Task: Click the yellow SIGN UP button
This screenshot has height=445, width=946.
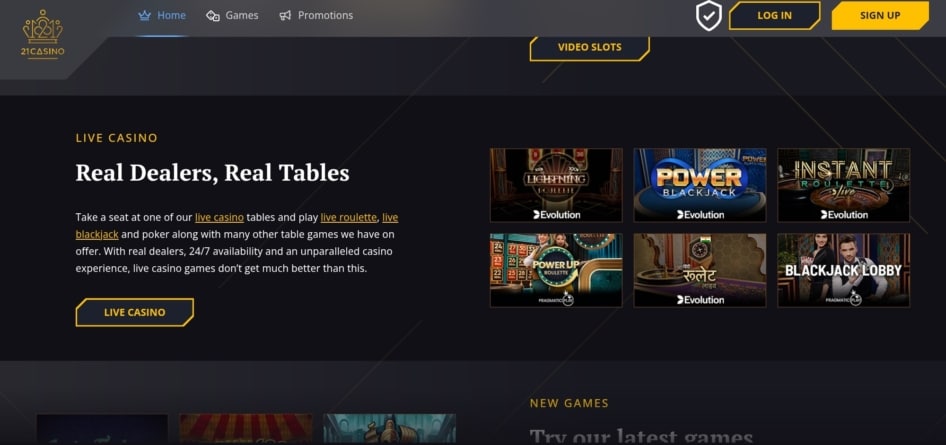Action: (x=880, y=16)
